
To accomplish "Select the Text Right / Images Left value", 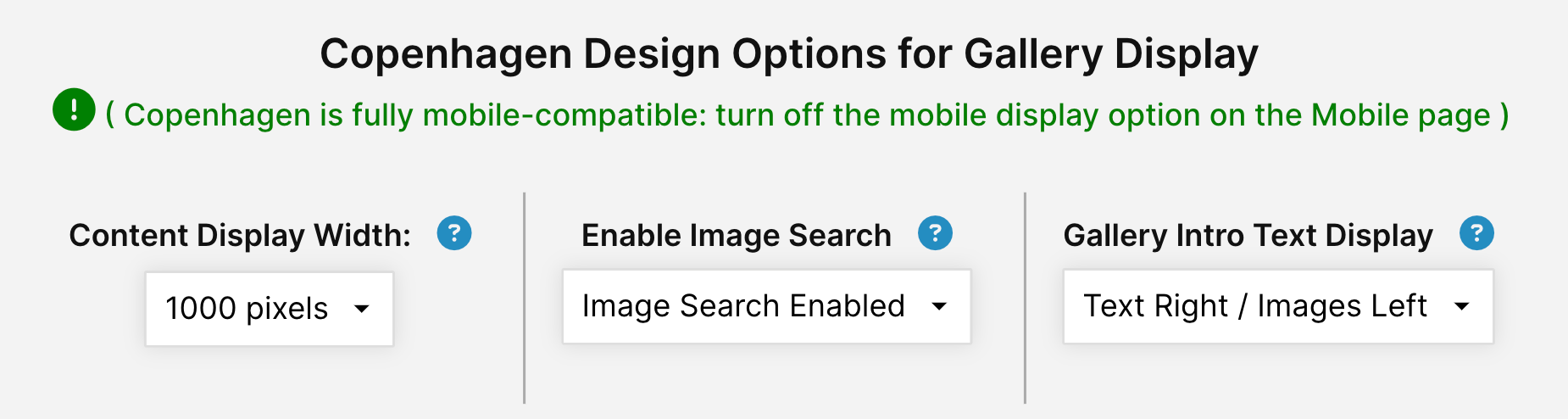I will click(x=1255, y=306).
